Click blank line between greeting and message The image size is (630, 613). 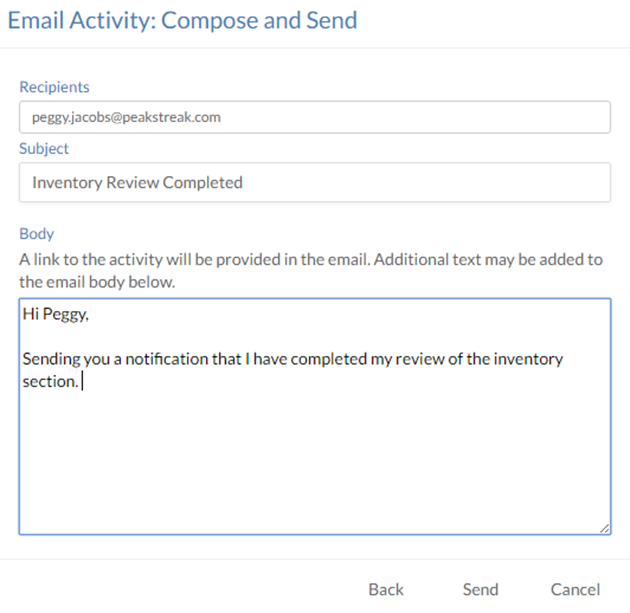[200, 336]
